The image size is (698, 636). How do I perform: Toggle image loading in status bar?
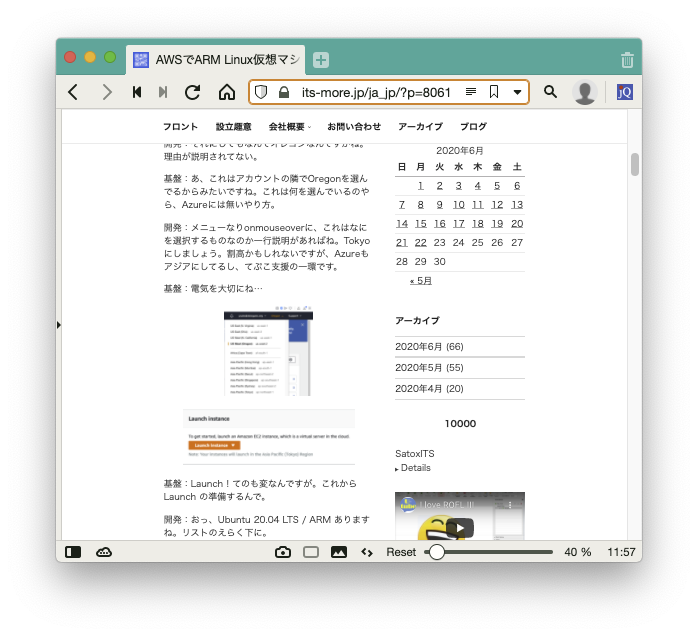tap(339, 552)
